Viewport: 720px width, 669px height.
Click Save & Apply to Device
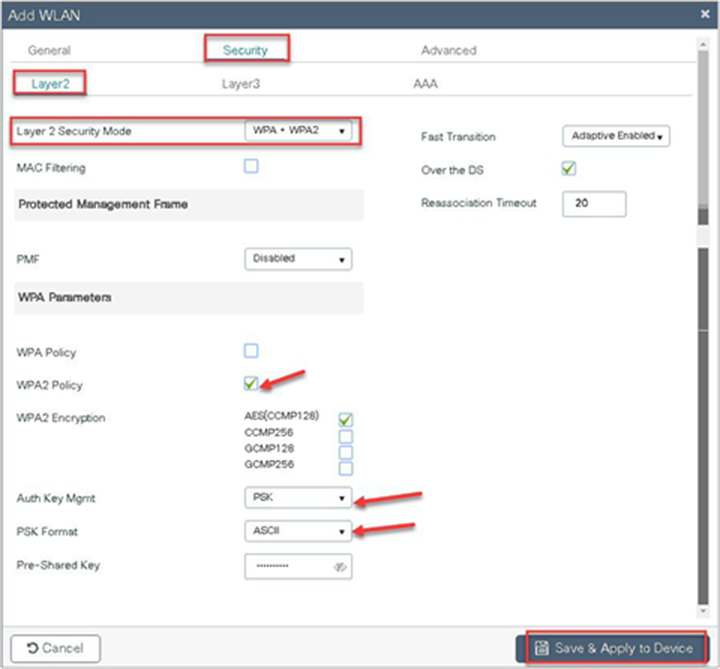click(613, 648)
